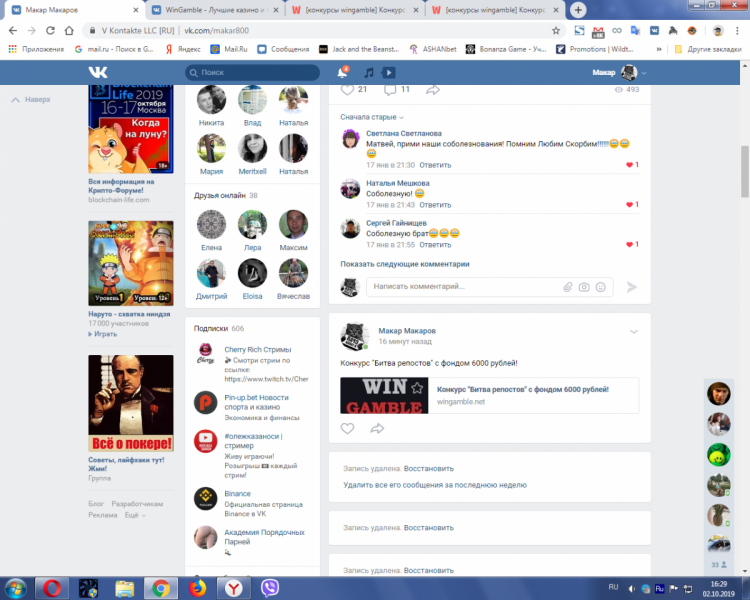Reload the page in Chrome
This screenshot has height=600, width=750.
pyautogui.click(x=50, y=31)
